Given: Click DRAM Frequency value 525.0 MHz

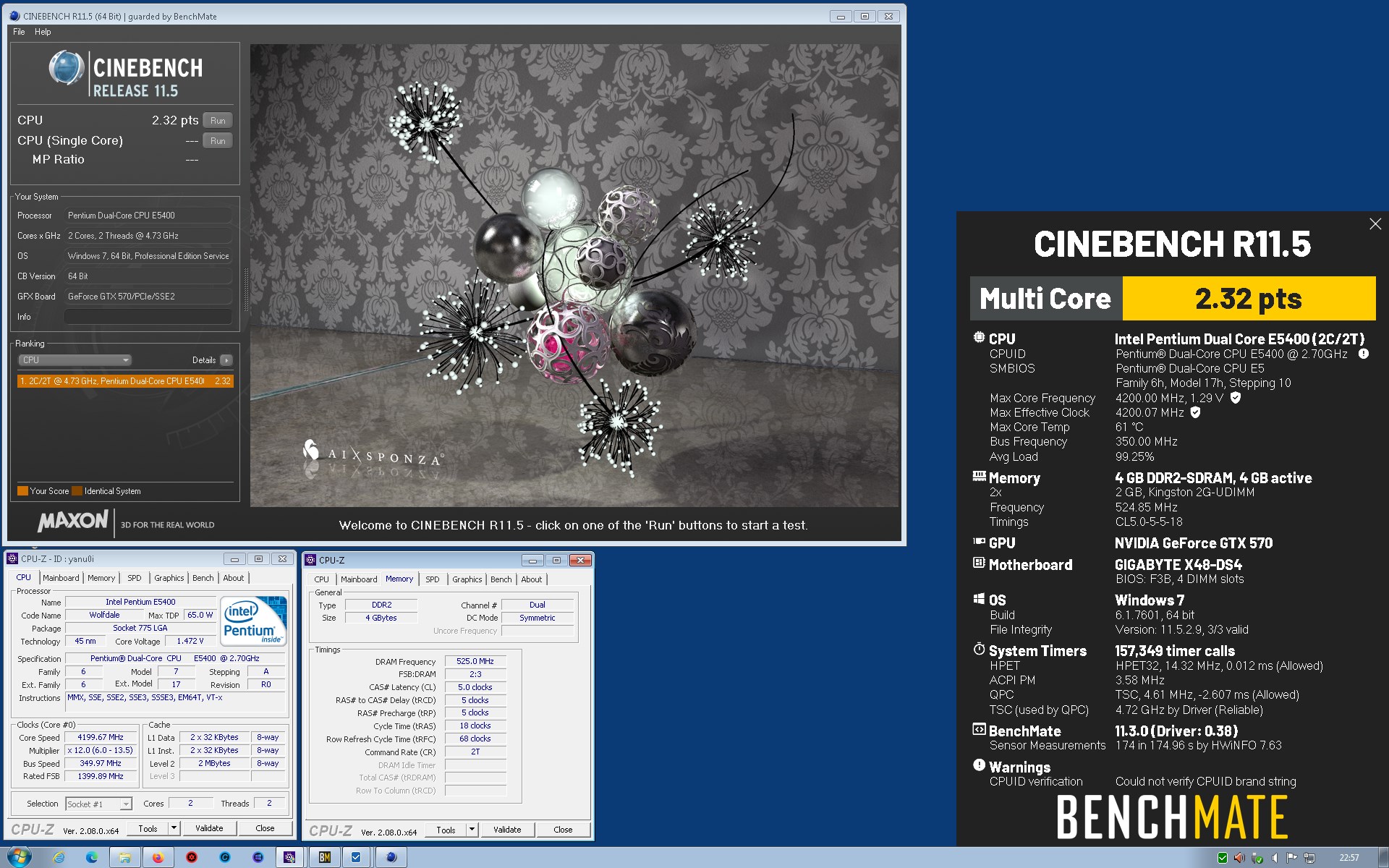Looking at the screenshot, I should (475, 661).
